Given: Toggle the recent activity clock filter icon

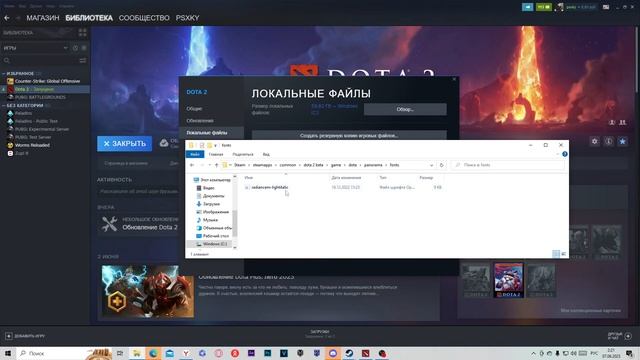Looking at the screenshot, I should [x=76, y=48].
